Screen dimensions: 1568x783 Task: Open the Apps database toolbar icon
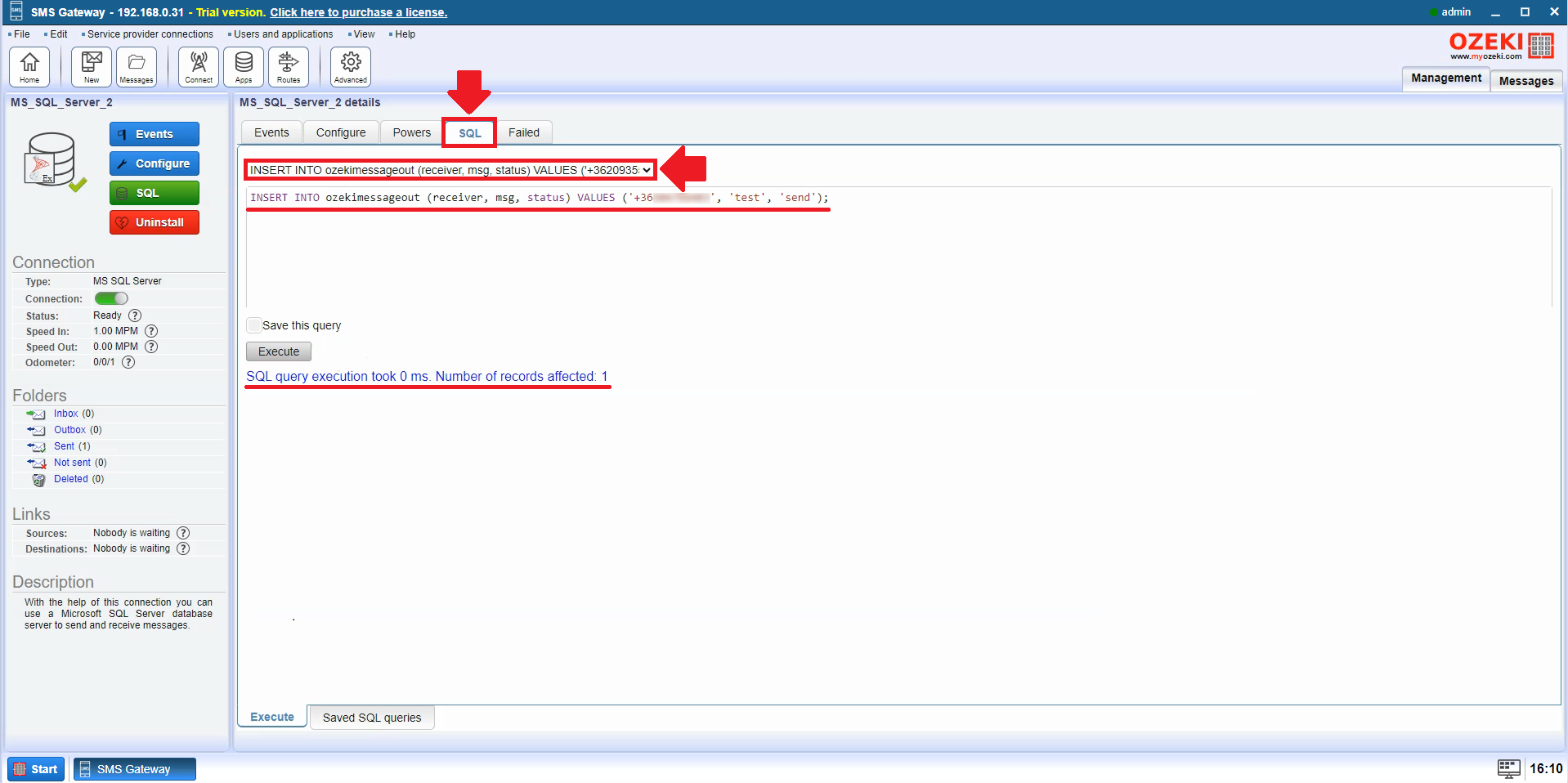[244, 67]
